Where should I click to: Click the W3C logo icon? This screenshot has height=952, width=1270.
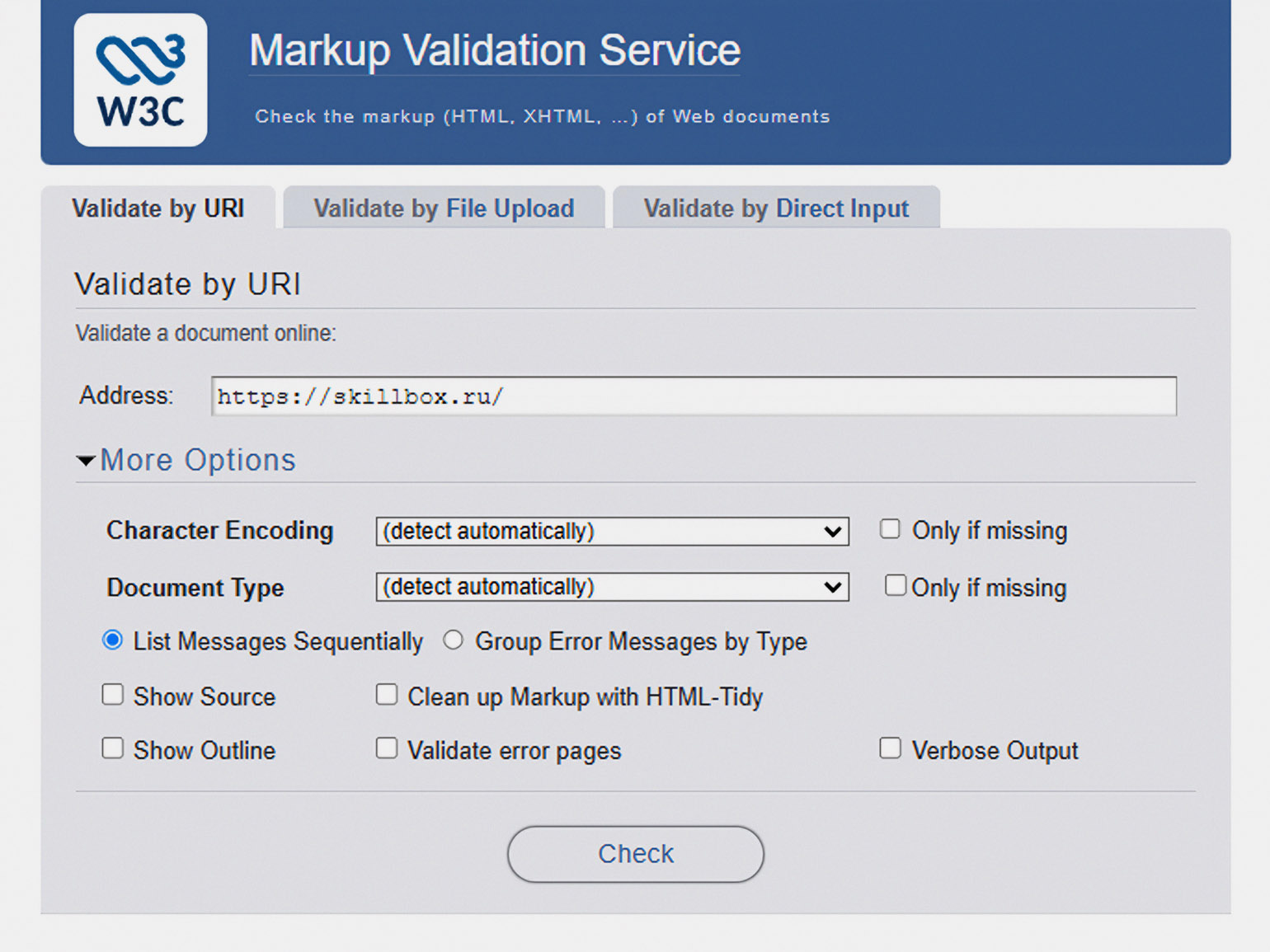click(x=140, y=80)
